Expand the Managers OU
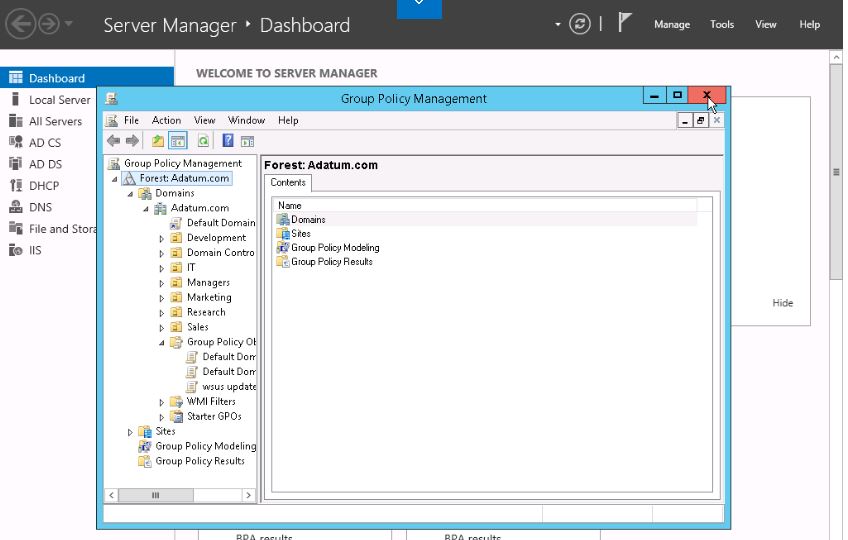The image size is (848, 540). (161, 283)
